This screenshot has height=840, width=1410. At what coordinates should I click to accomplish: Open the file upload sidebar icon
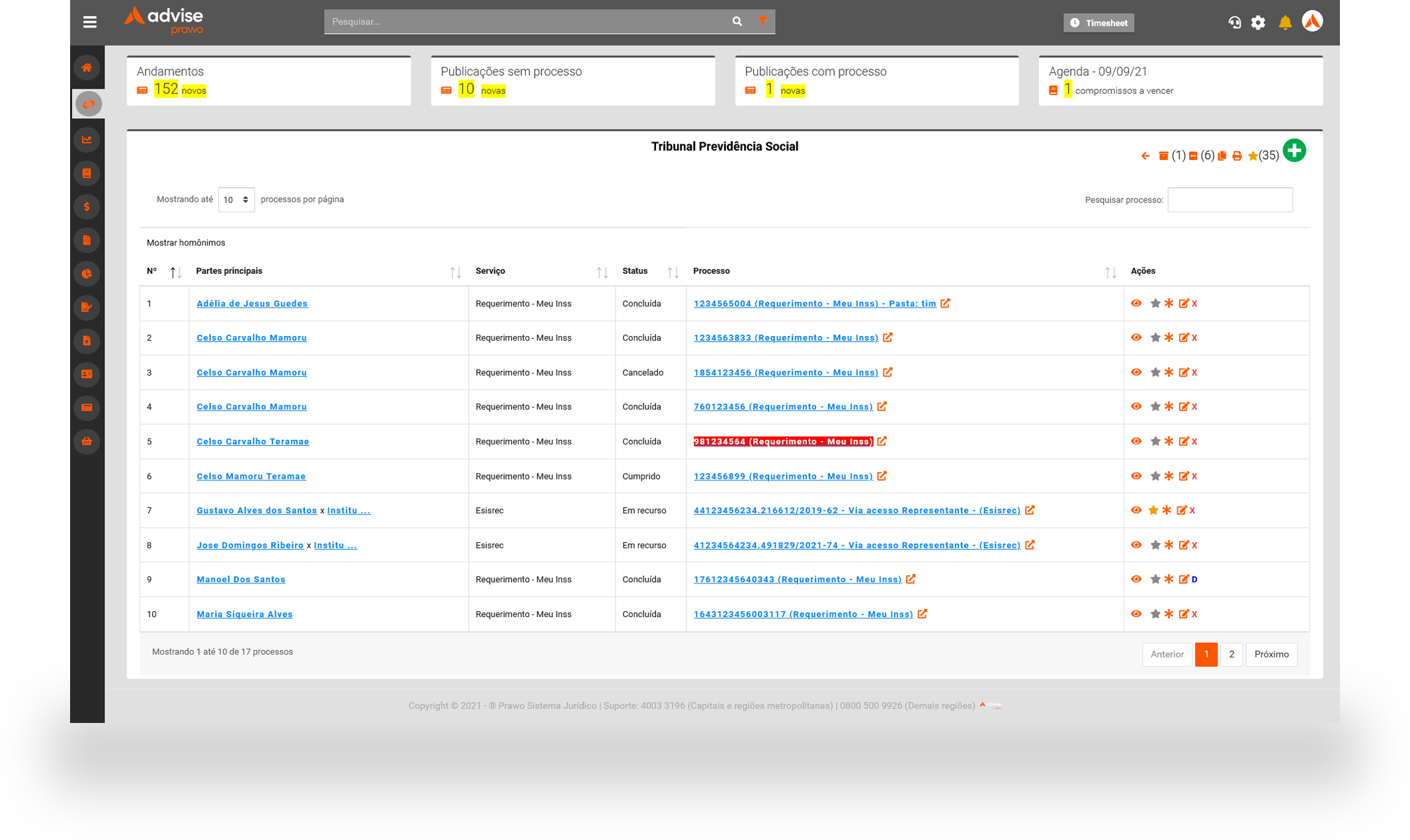87,341
